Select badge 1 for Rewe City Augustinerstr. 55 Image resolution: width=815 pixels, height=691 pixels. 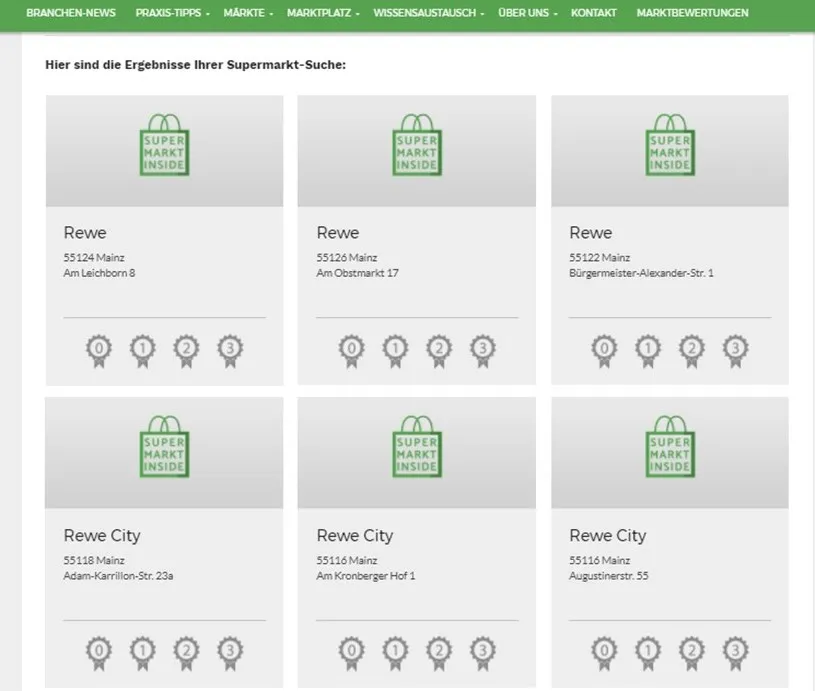click(x=648, y=654)
